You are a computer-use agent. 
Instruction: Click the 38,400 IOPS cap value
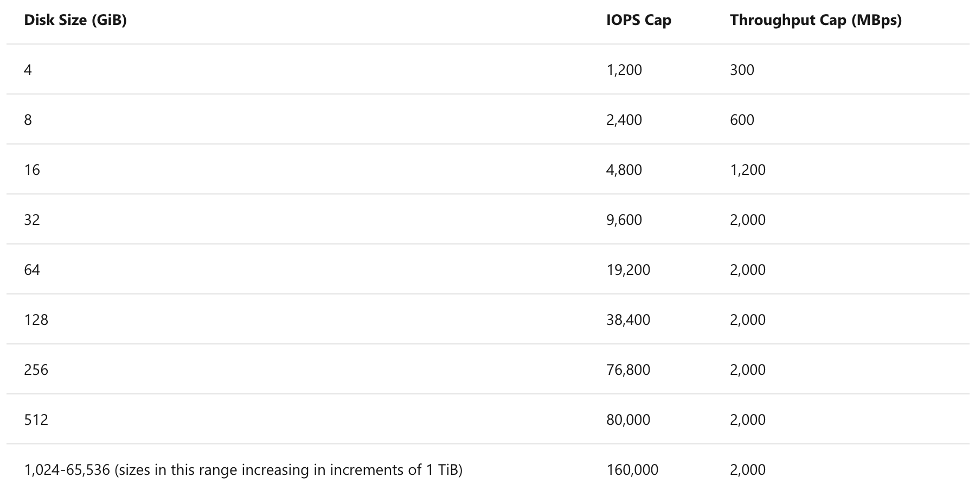pyautogui.click(x=628, y=320)
